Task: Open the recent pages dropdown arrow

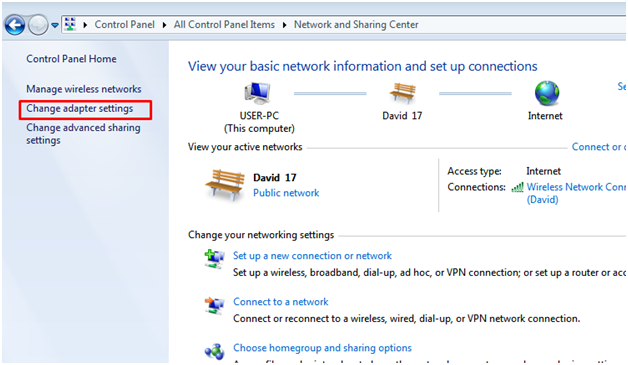Action: point(55,25)
